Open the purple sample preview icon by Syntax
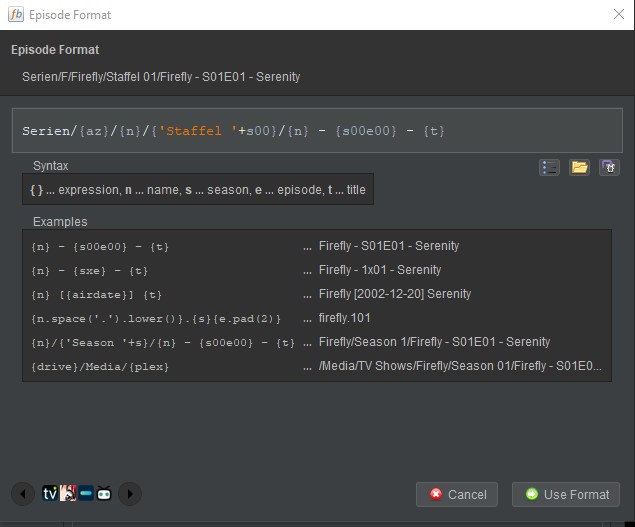Viewport: 635px width, 527px height. click(x=609, y=167)
